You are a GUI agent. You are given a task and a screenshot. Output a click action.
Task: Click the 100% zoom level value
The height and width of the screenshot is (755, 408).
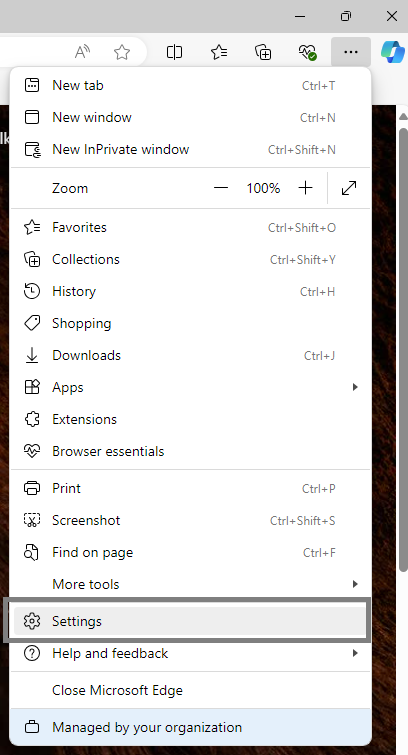pyautogui.click(x=263, y=188)
